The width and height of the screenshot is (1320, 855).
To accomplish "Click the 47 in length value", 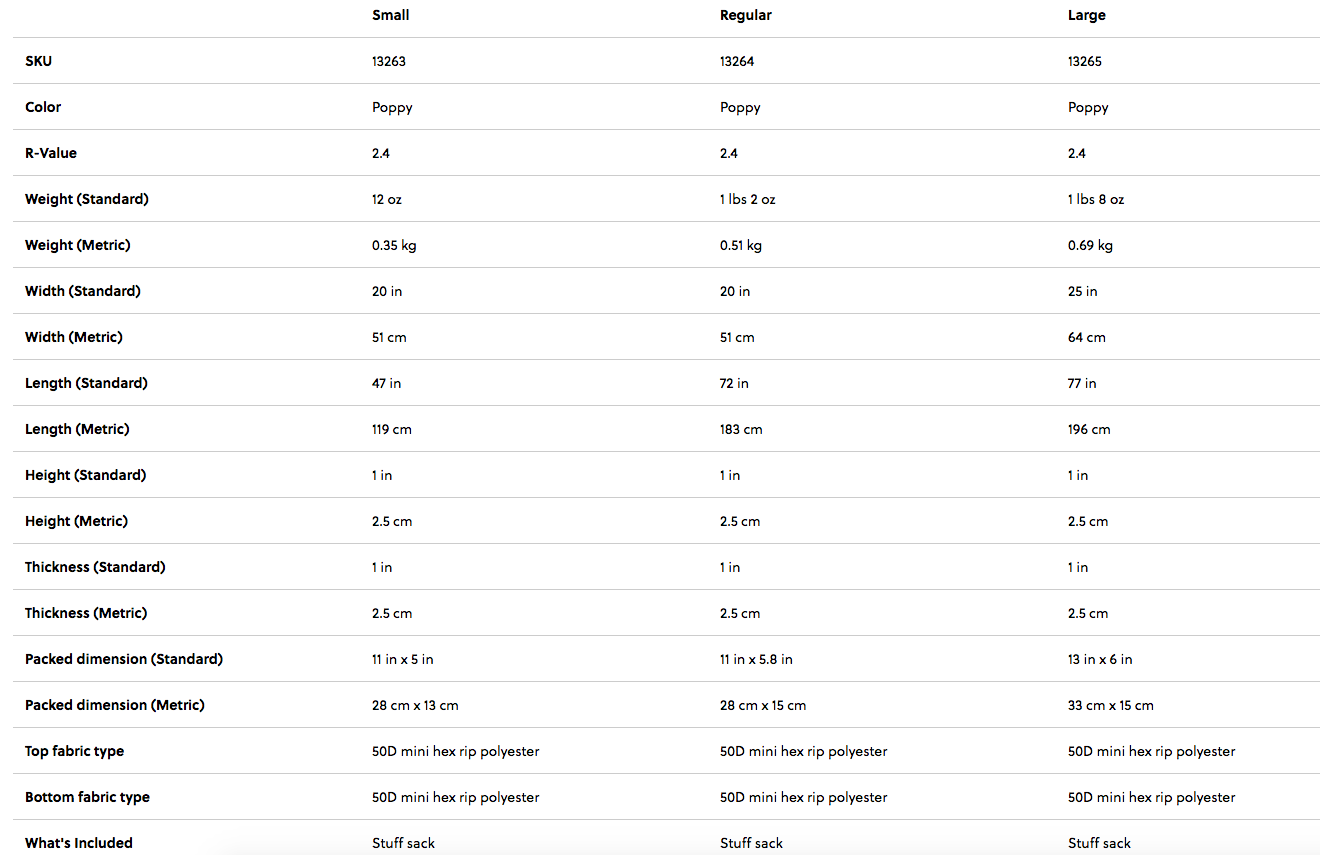I will (387, 383).
